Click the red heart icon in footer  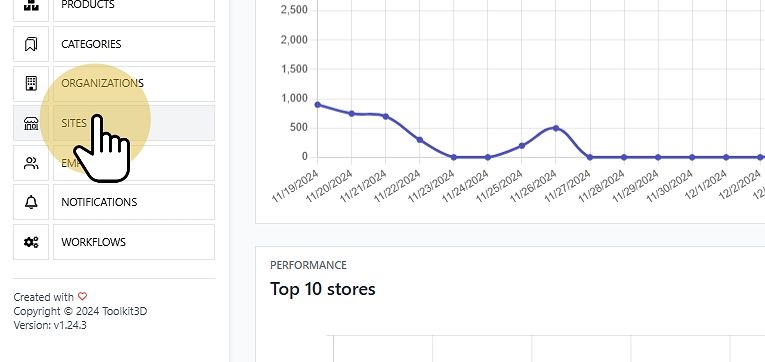82,296
